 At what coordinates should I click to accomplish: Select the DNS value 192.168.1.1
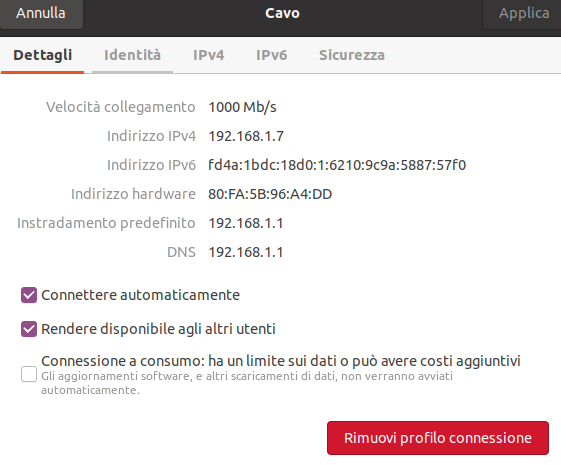(x=246, y=252)
